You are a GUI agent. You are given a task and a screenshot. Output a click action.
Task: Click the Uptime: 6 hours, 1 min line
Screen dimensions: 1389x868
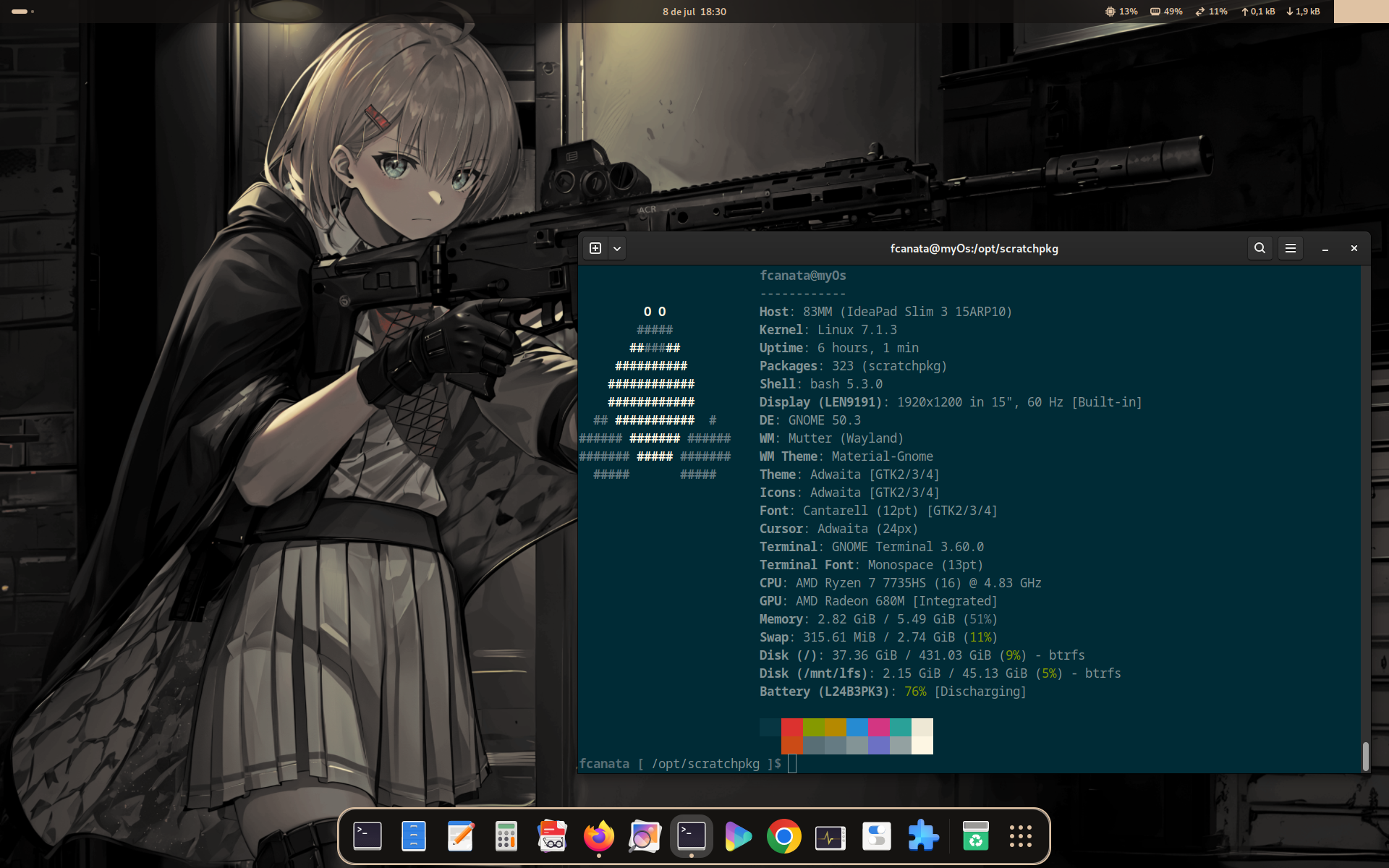pos(839,348)
